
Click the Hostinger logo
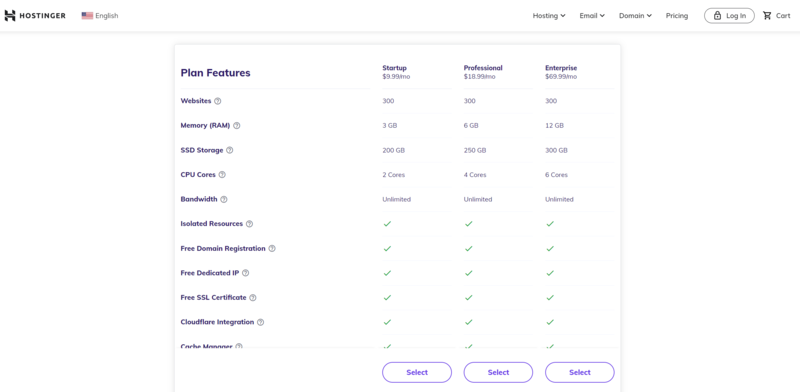tap(35, 16)
